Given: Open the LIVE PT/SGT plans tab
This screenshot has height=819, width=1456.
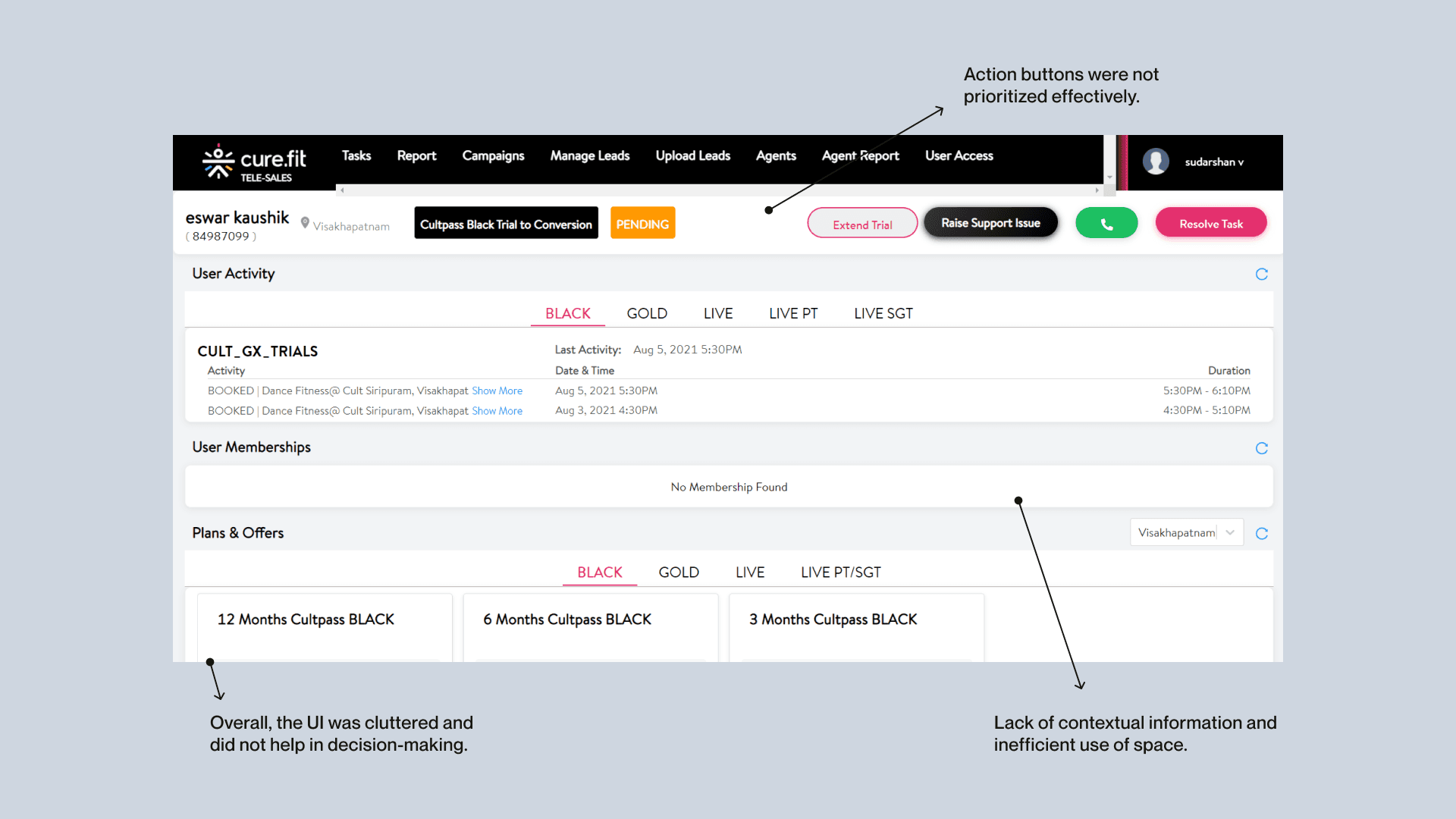Looking at the screenshot, I should (x=841, y=572).
